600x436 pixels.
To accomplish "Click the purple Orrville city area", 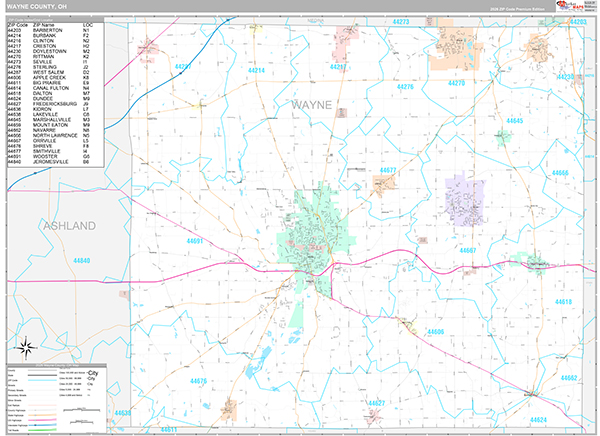I will click(465, 201).
